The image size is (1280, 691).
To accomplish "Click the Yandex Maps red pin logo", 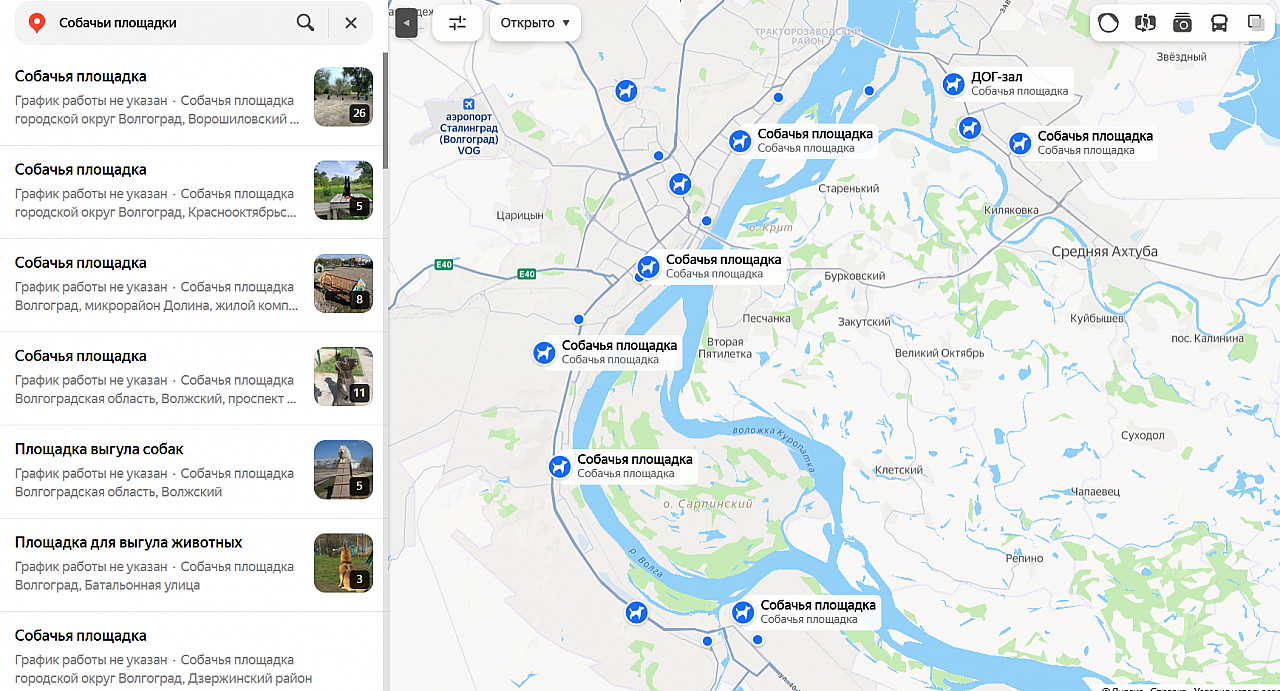I will 37,23.
